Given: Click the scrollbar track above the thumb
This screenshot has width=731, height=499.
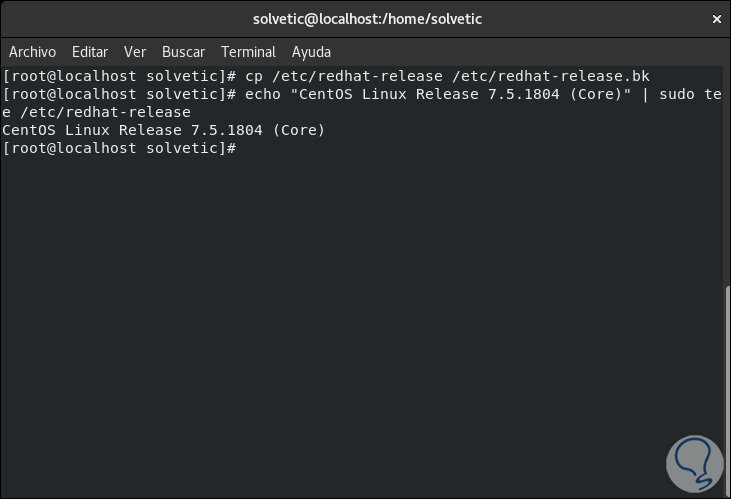Looking at the screenshot, I should click(x=726, y=180).
